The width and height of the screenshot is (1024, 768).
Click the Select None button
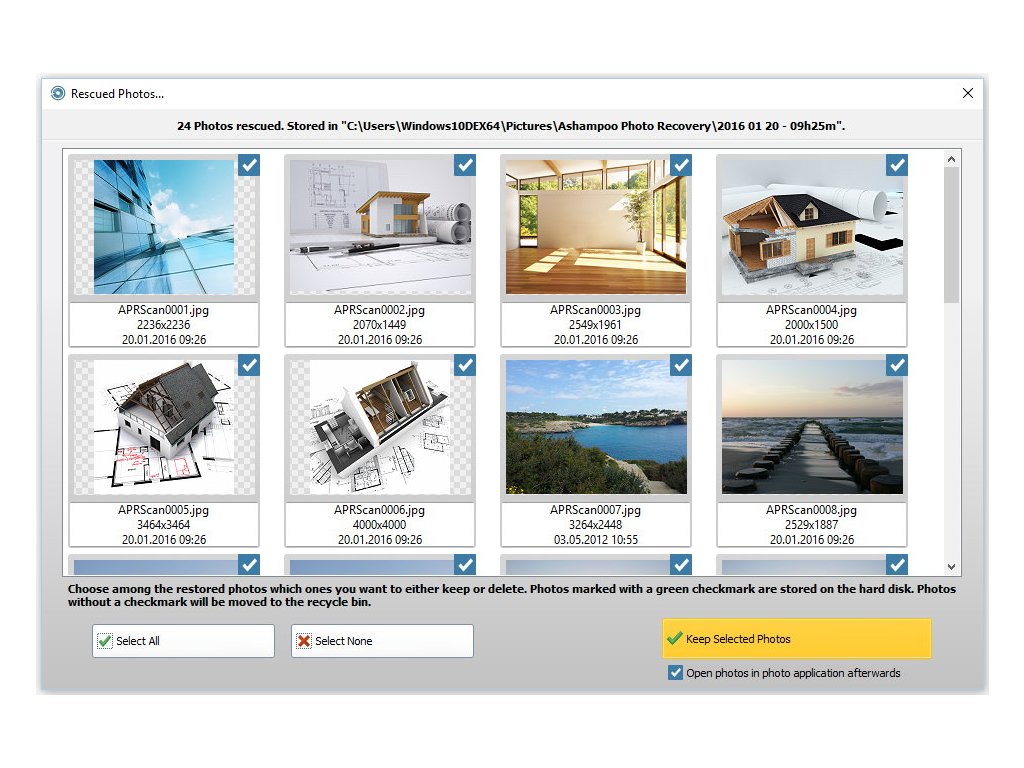coord(382,641)
